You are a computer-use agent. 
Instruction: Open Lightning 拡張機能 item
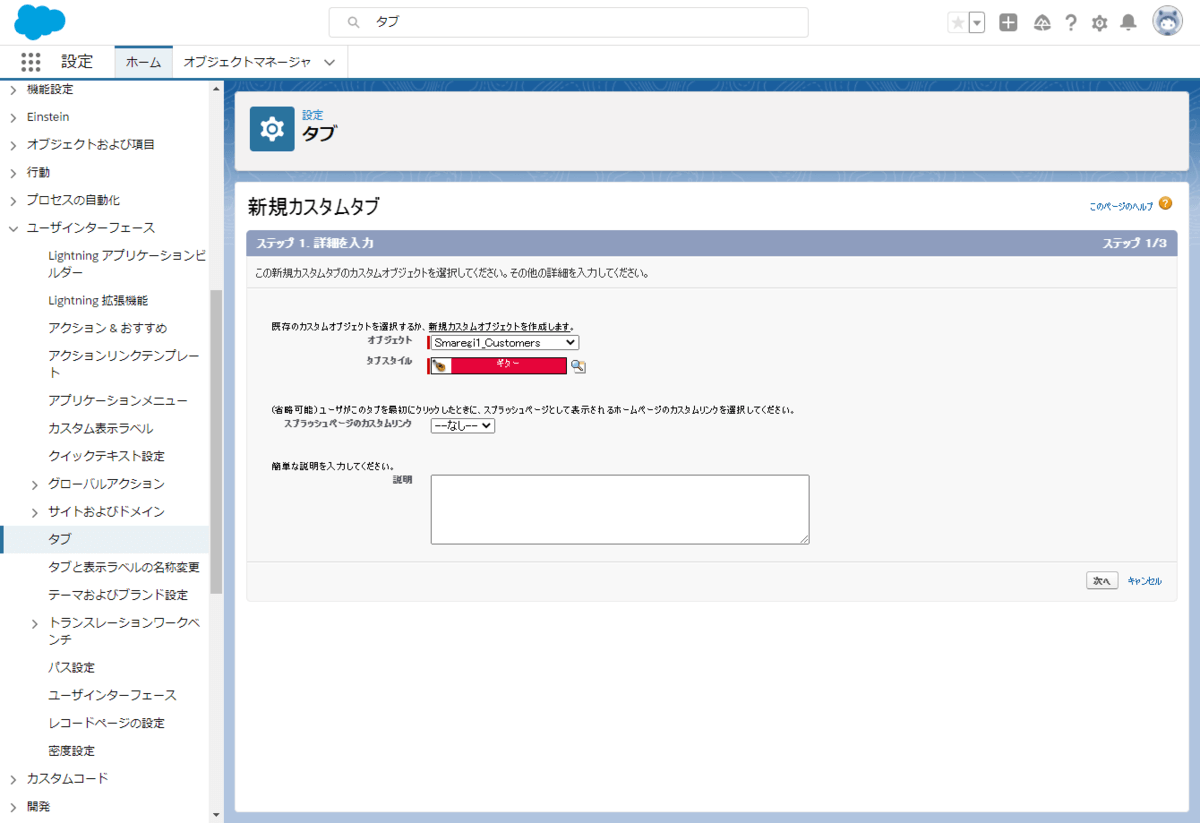98,300
